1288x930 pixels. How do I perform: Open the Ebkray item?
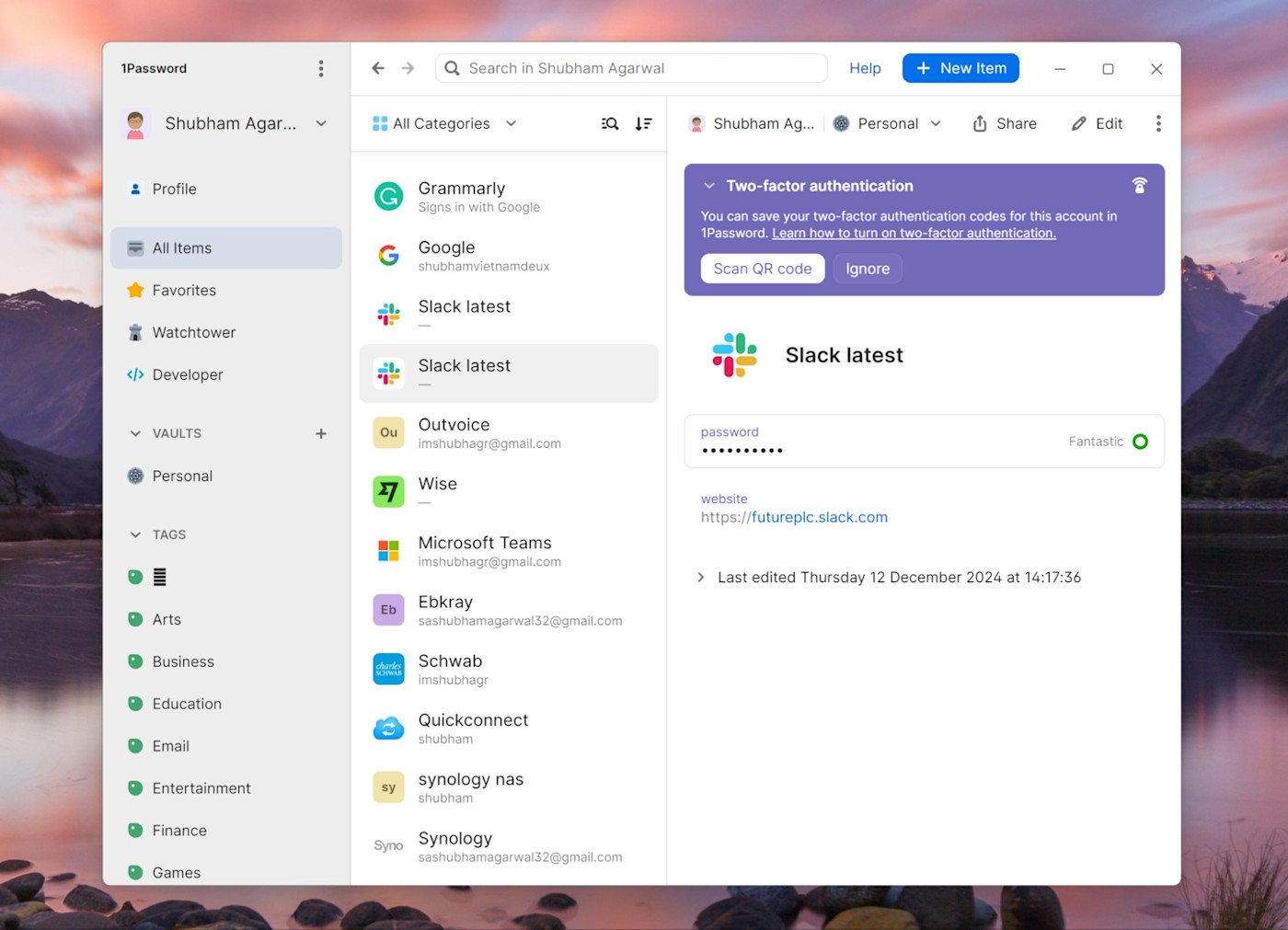pyautogui.click(x=509, y=609)
